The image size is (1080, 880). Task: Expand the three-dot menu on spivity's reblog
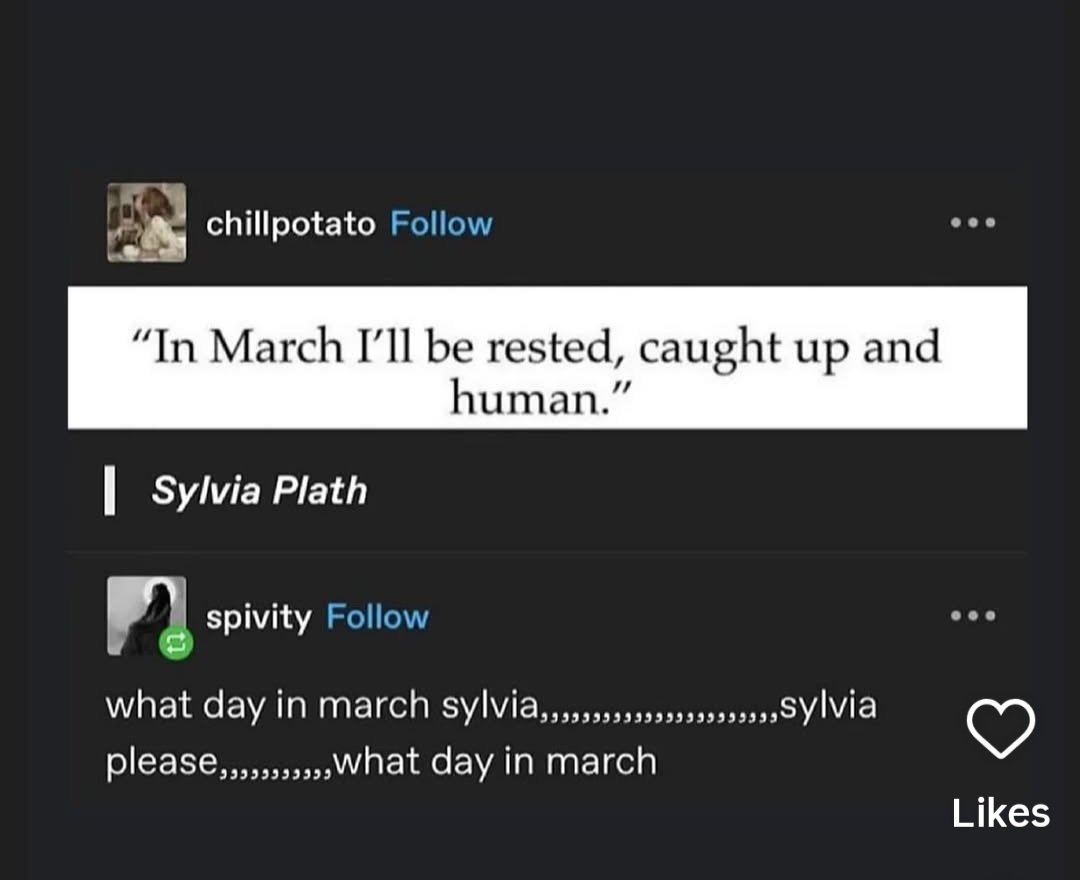pyautogui.click(x=973, y=616)
